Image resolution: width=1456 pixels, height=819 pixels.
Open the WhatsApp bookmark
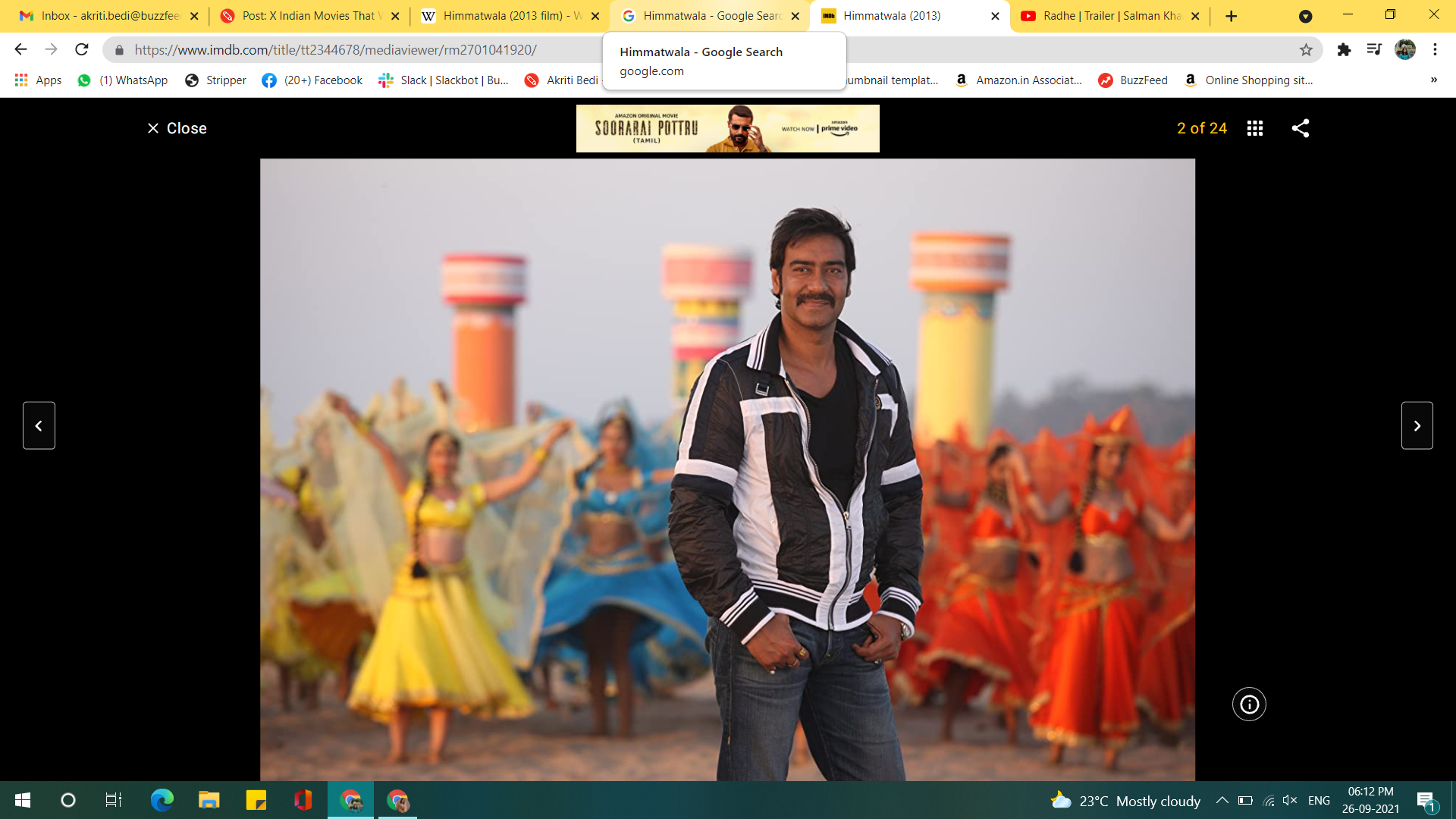tap(123, 80)
